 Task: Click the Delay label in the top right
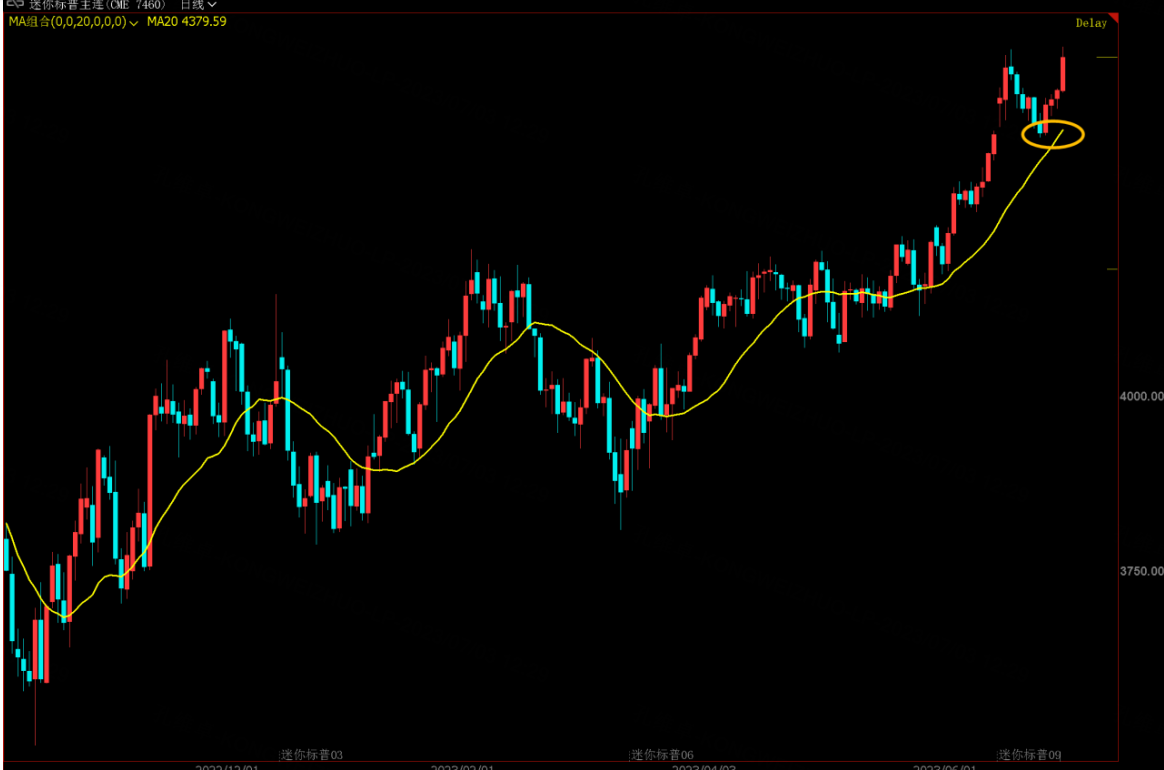pos(1091,23)
